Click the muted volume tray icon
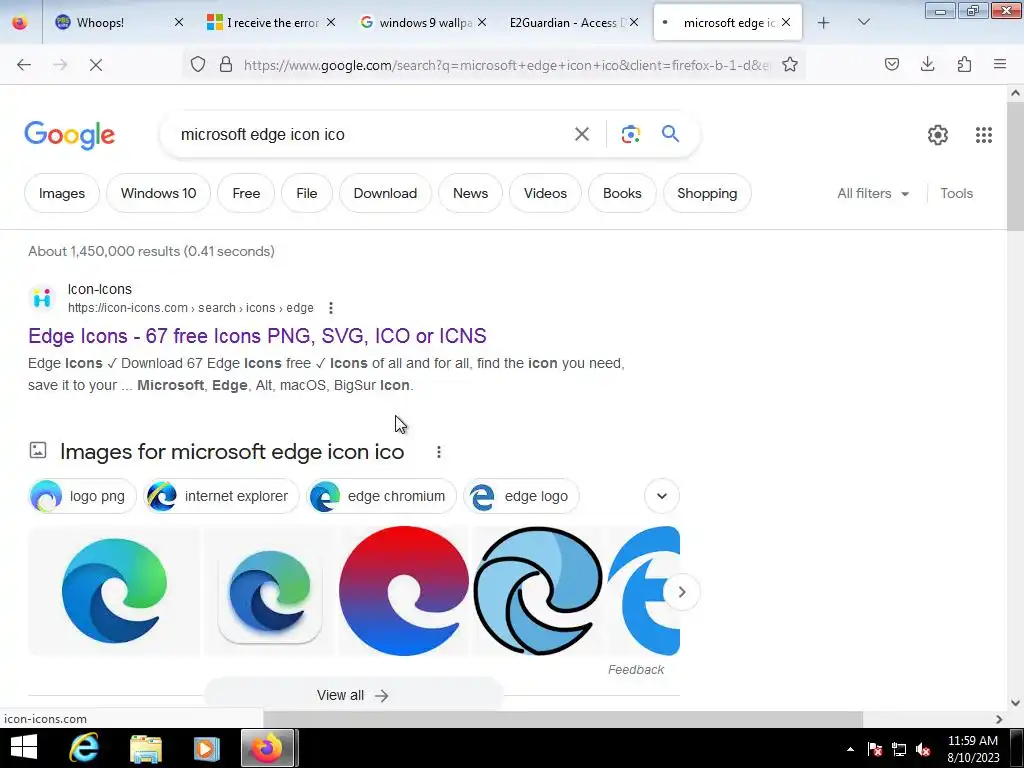1024x768 pixels. [923, 749]
